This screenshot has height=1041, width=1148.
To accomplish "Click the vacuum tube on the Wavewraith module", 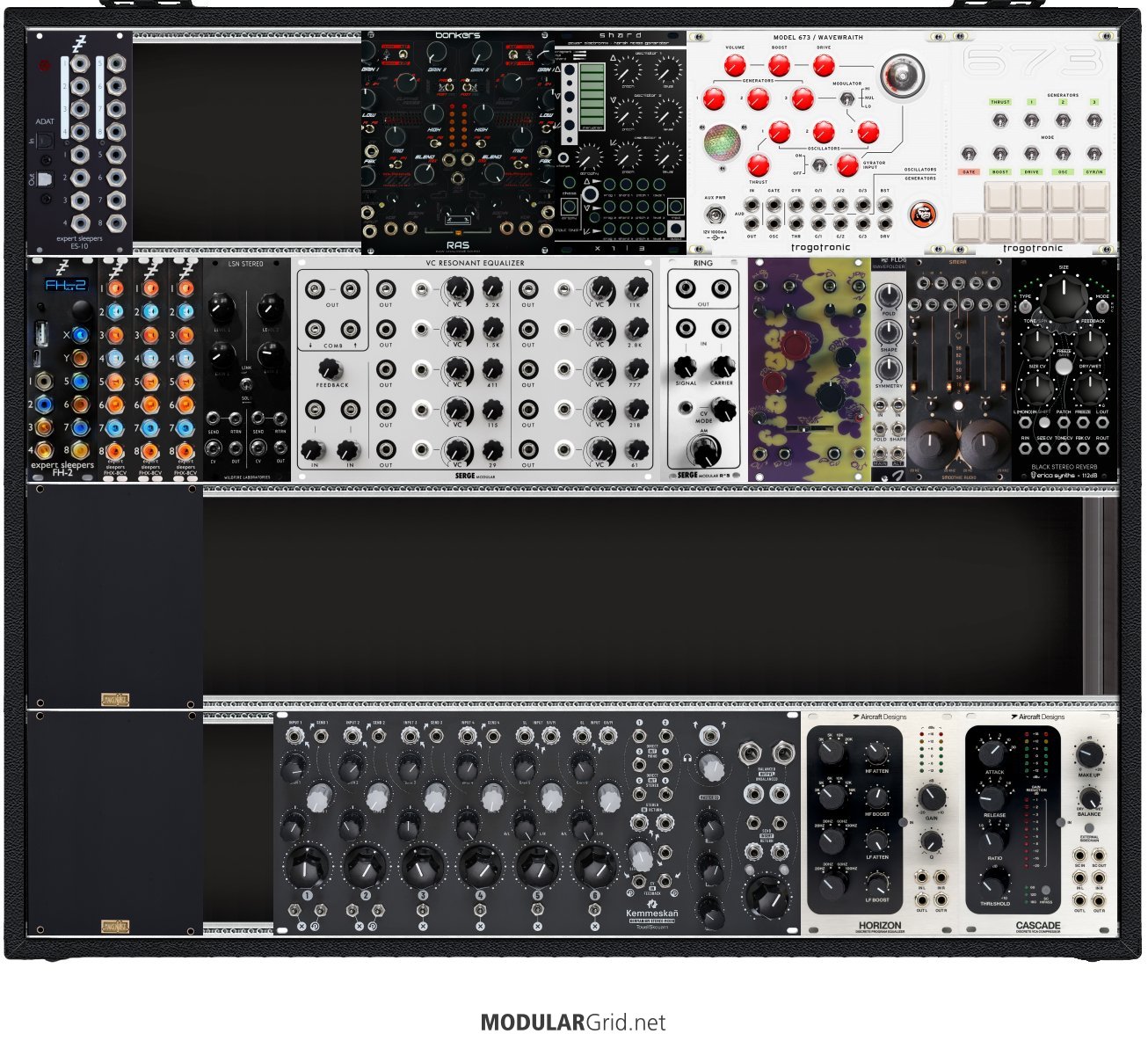I will pos(904,74).
